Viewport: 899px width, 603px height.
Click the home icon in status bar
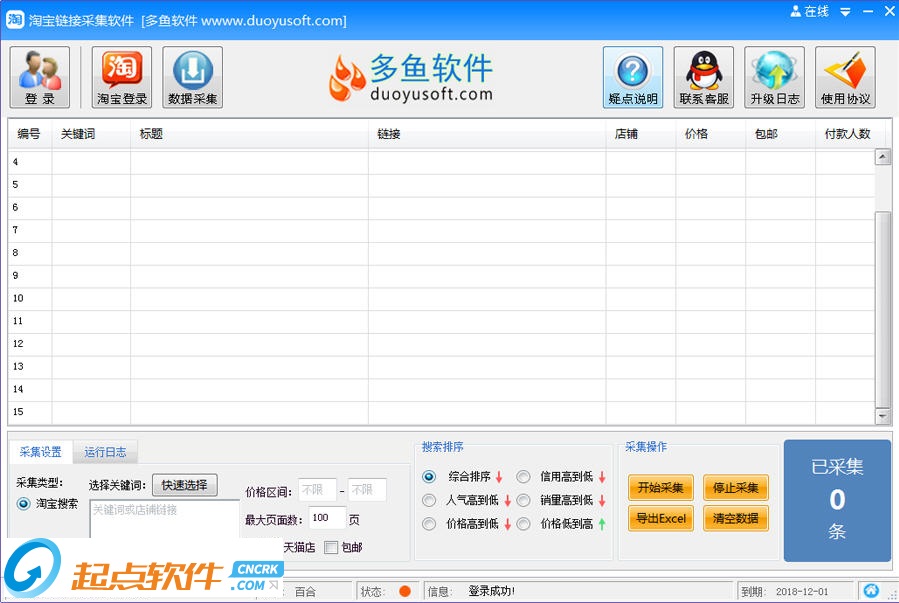click(871, 590)
